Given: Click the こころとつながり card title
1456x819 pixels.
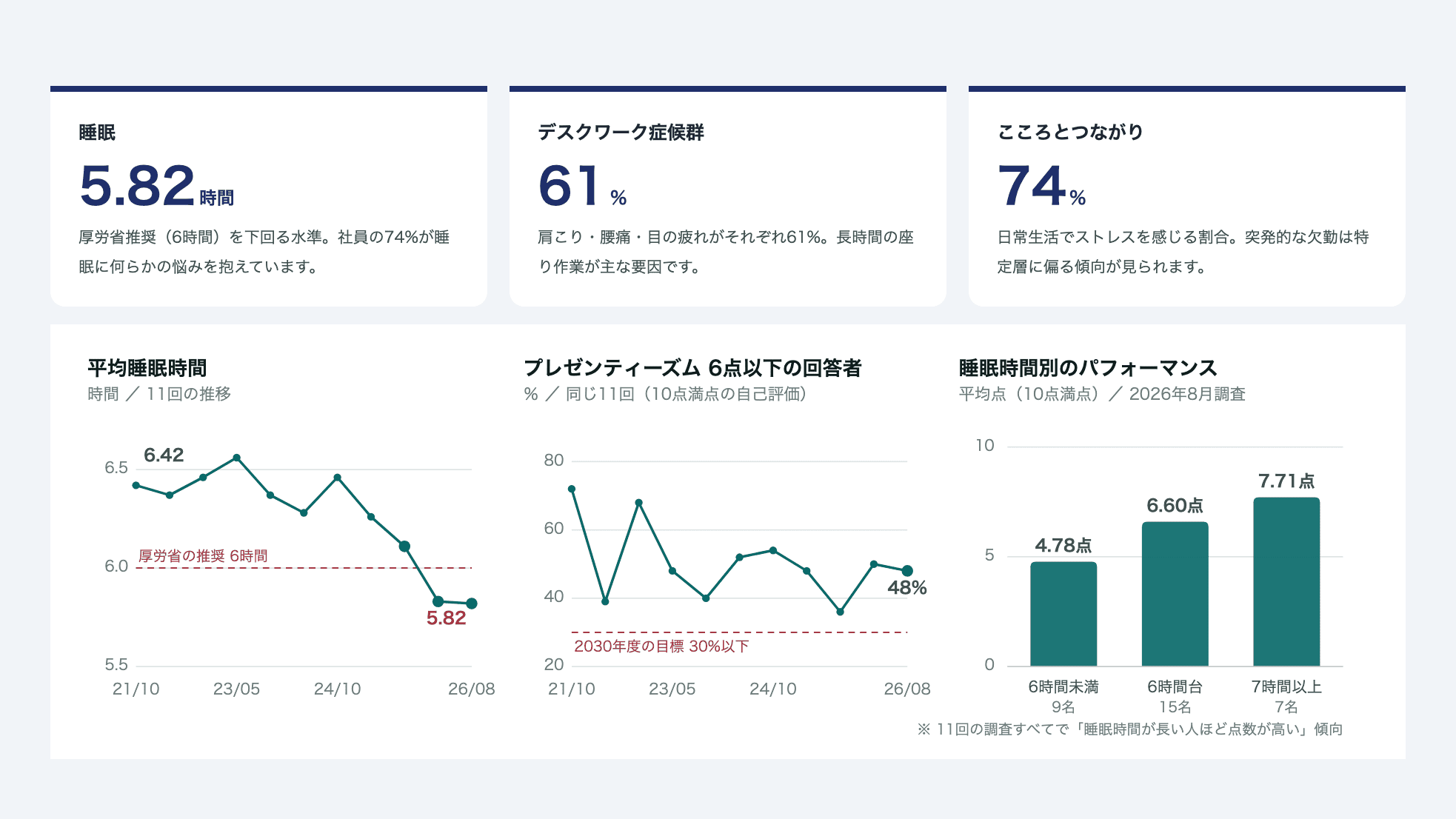Looking at the screenshot, I should click(1070, 133).
